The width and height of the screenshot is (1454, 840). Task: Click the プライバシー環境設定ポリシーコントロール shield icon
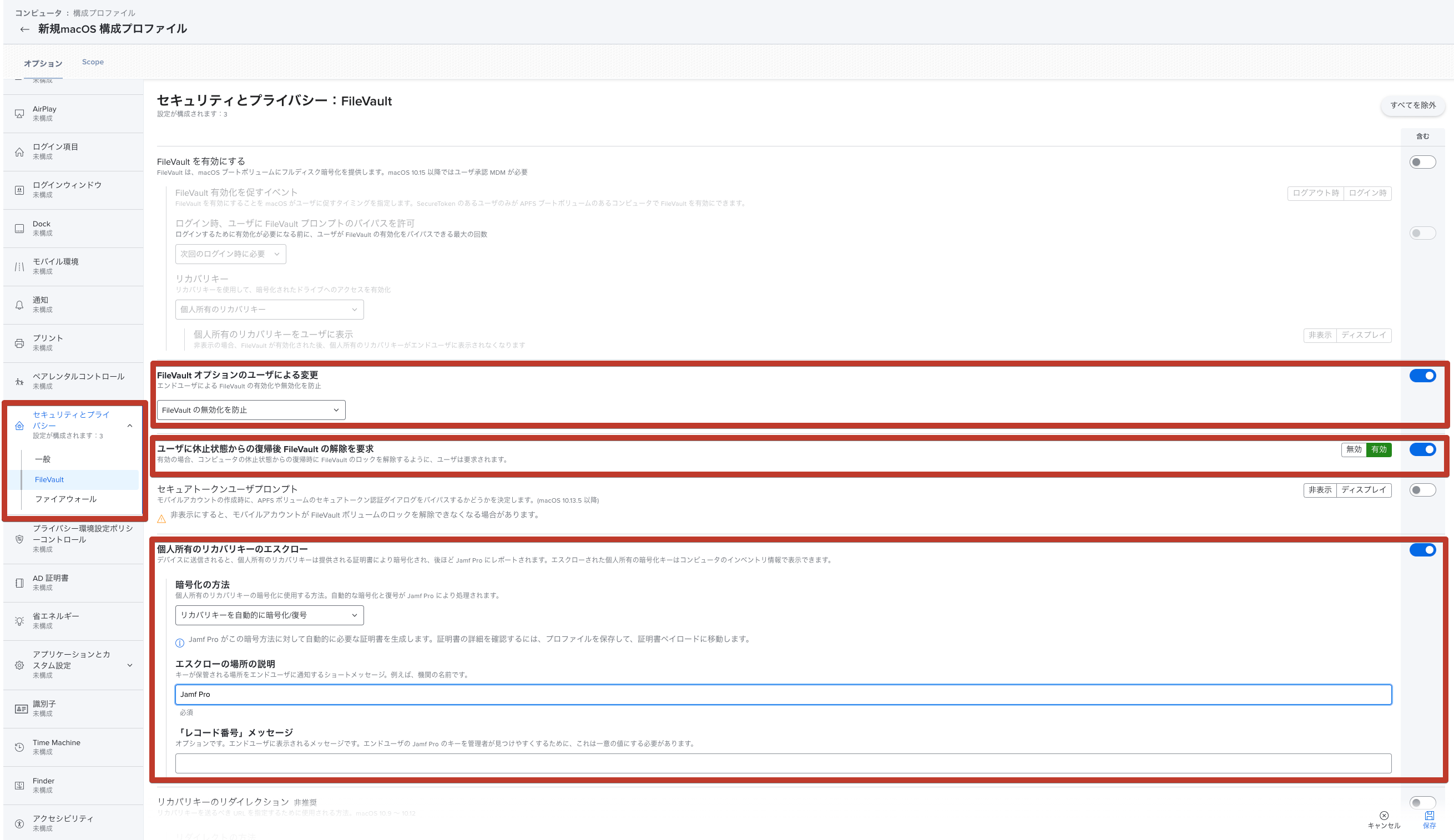(x=19, y=539)
